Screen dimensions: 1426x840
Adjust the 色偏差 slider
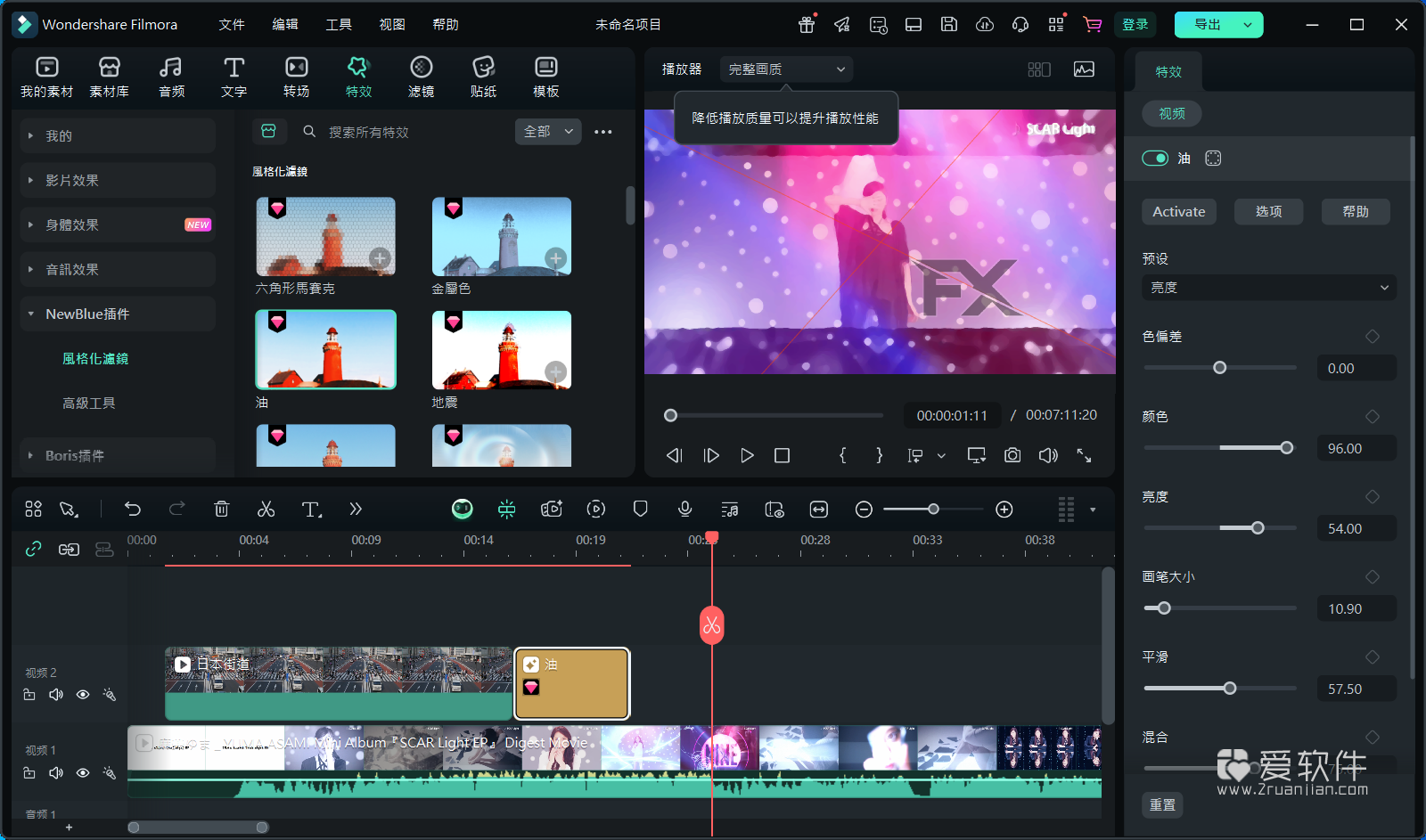[x=1220, y=368]
